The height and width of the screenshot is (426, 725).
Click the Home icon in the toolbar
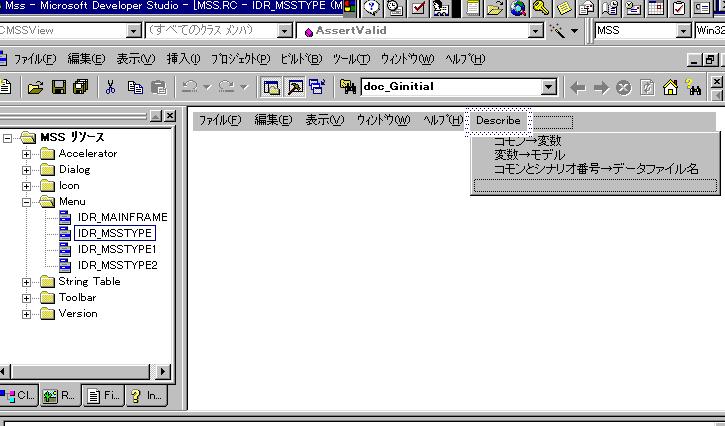670,87
